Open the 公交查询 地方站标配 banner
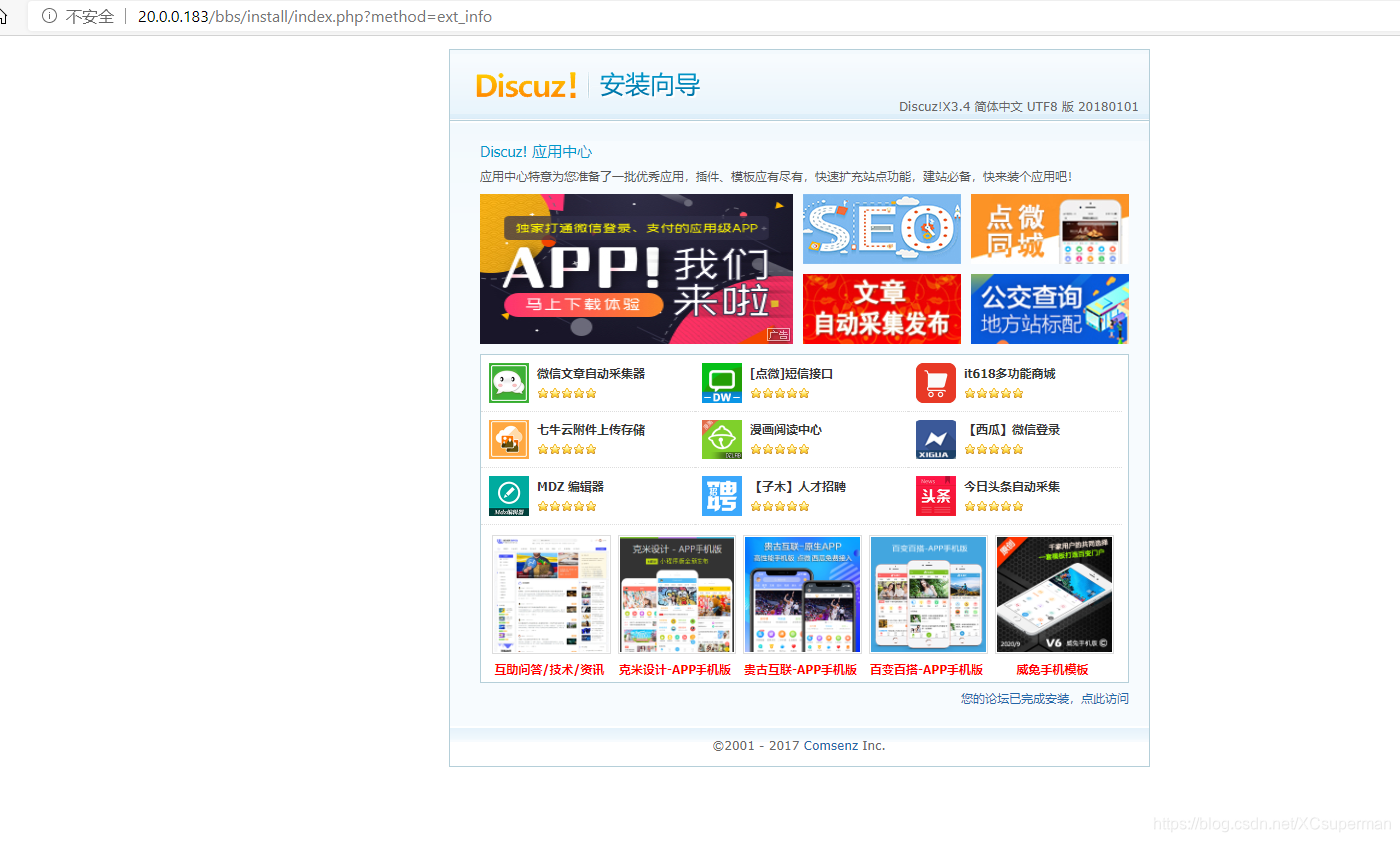The image size is (1400, 842). (x=1050, y=309)
